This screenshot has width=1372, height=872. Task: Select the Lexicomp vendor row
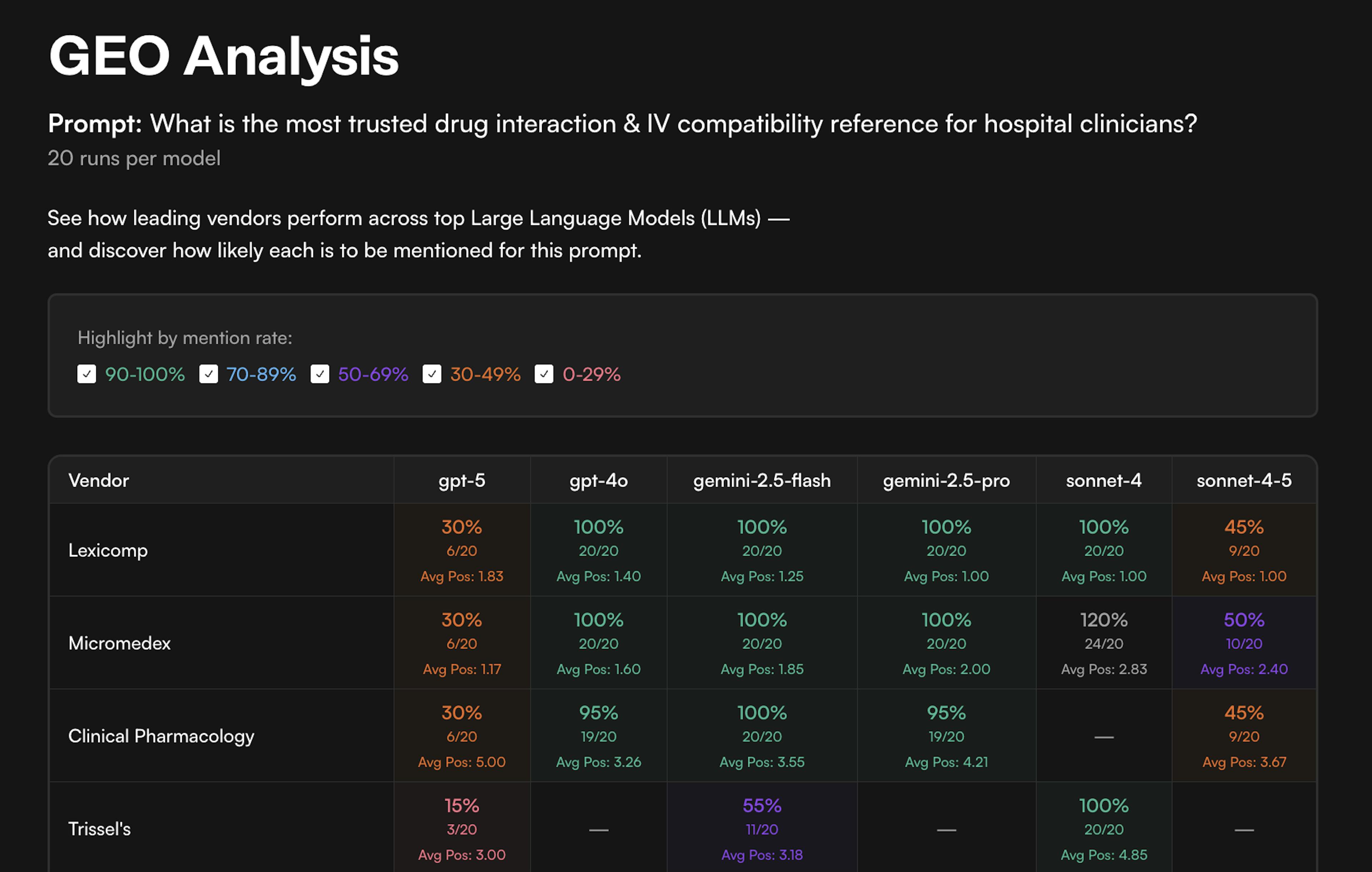tap(108, 551)
